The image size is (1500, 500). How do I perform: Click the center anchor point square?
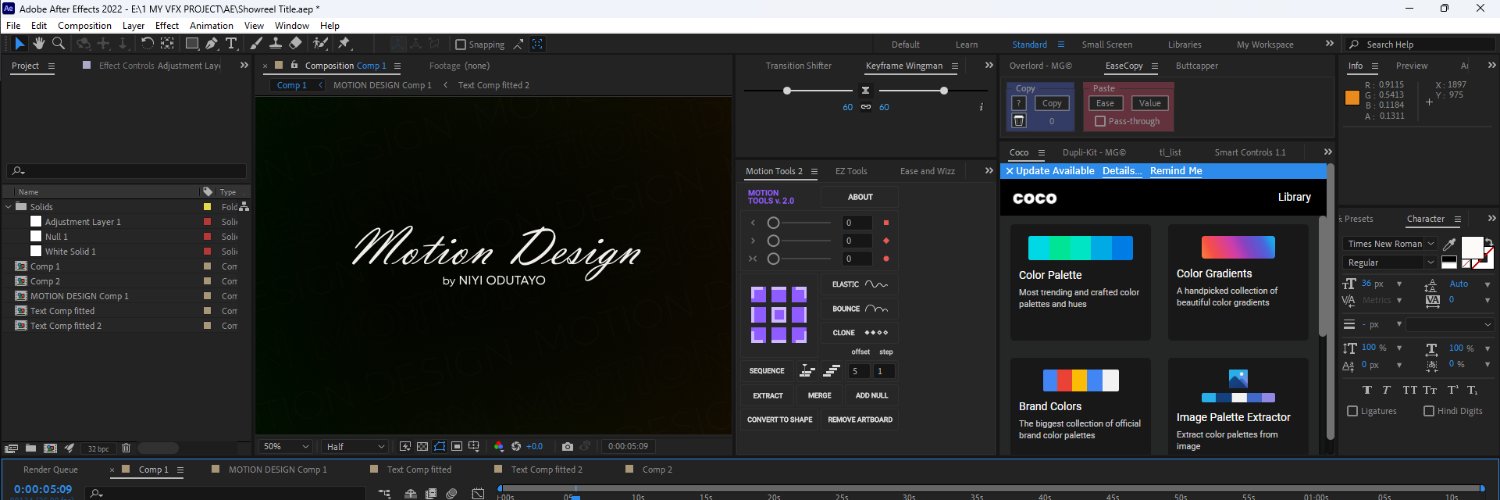pos(778,315)
